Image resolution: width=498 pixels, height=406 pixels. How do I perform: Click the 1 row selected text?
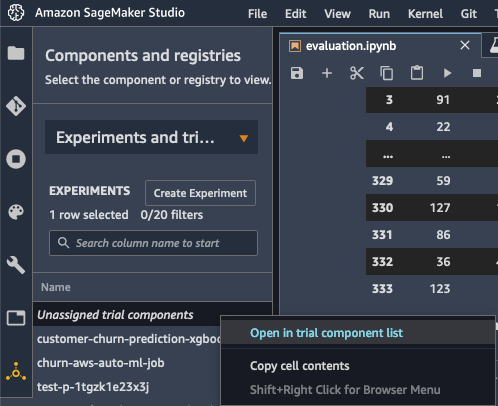coord(89,215)
